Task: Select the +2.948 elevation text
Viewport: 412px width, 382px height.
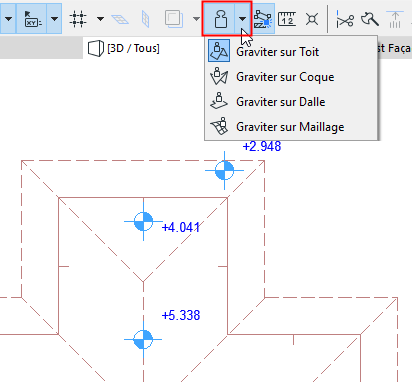Action: (262, 146)
